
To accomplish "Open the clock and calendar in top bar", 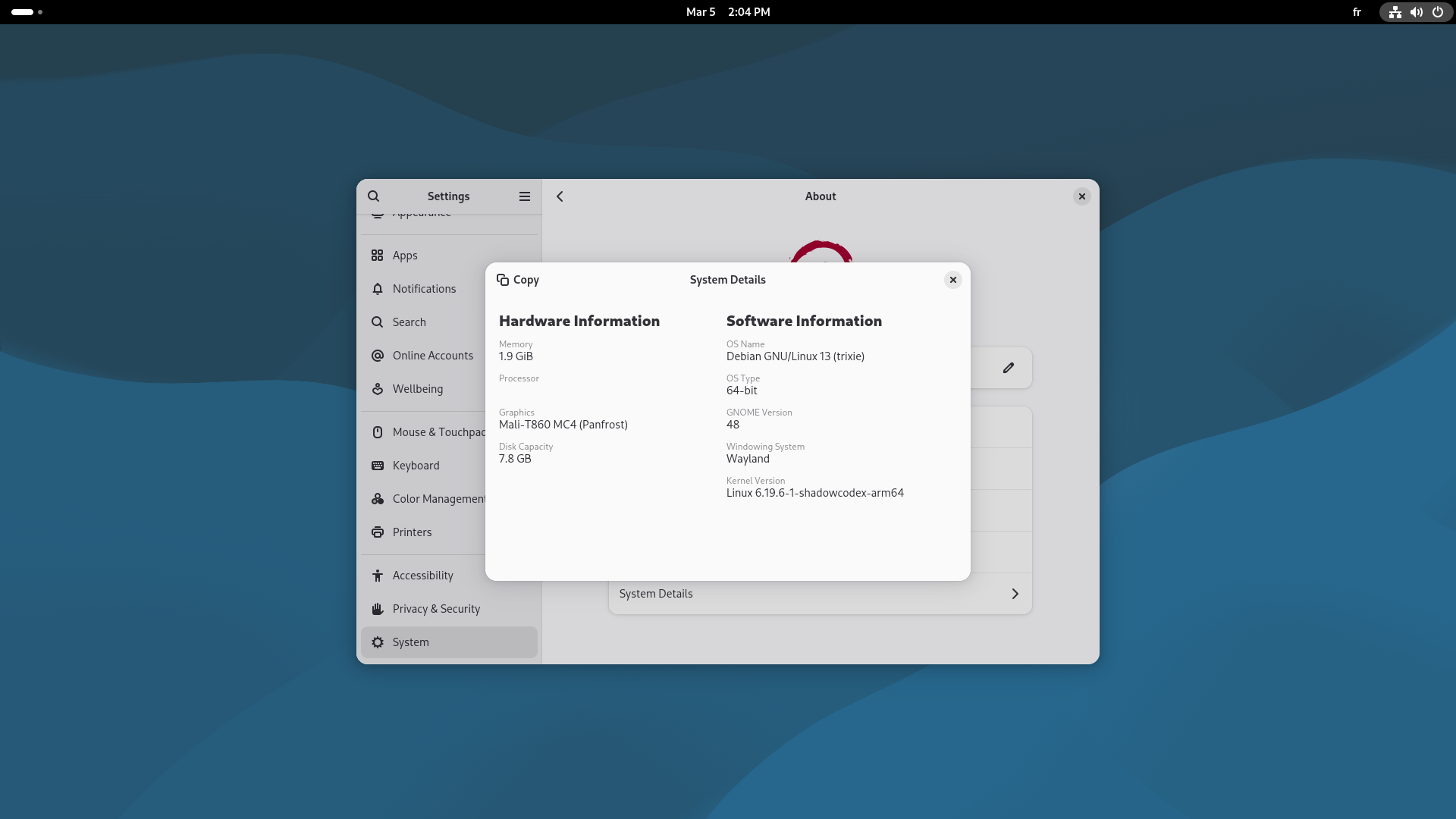I will click(727, 12).
